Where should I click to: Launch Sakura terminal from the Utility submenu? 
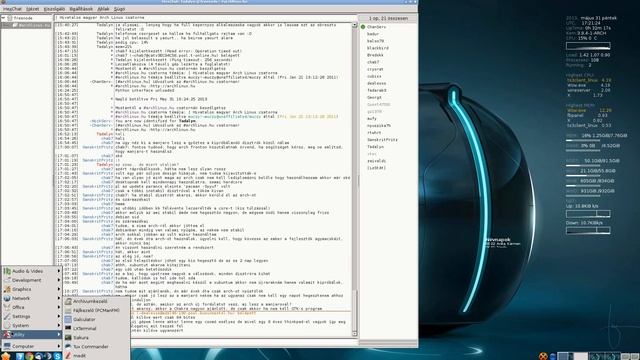coord(97,338)
